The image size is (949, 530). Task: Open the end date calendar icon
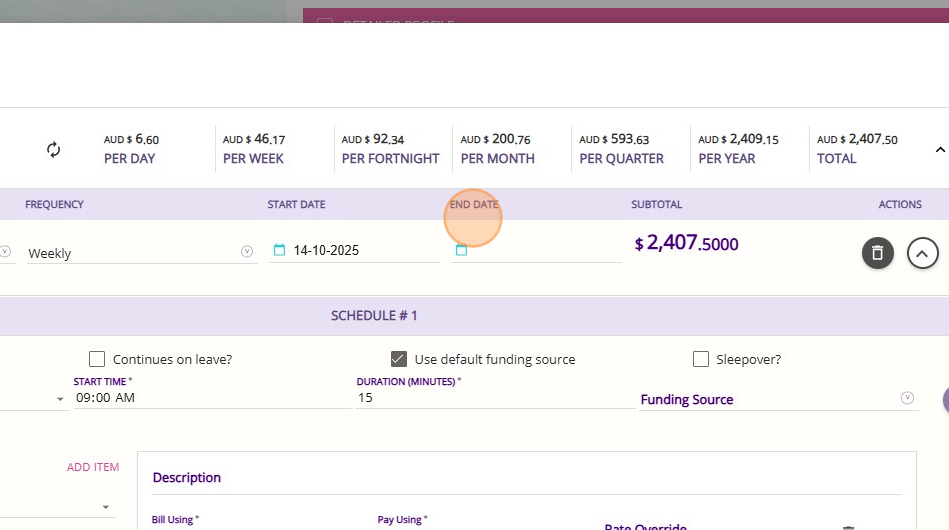(x=461, y=250)
